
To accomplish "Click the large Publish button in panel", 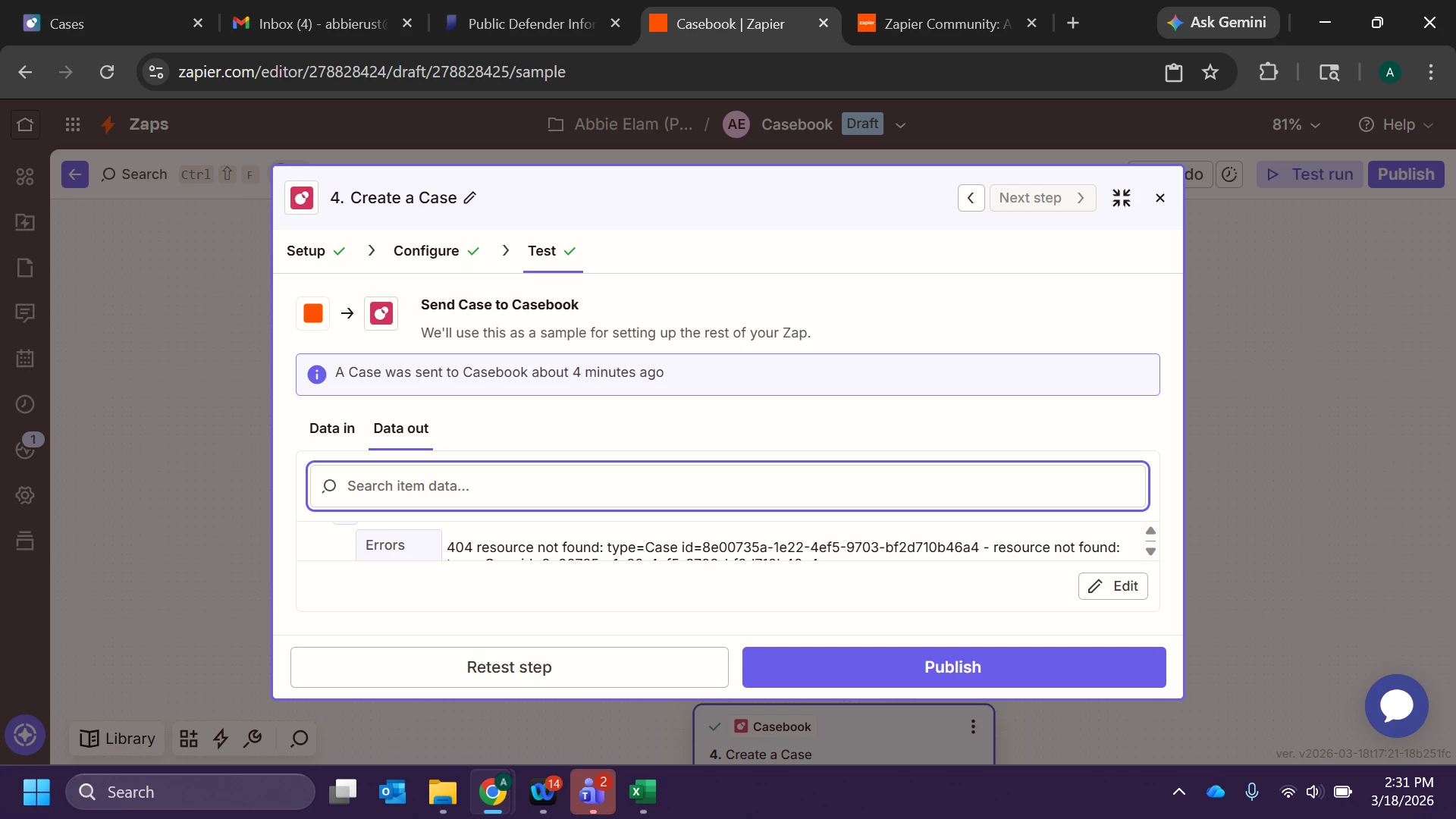I will (953, 667).
